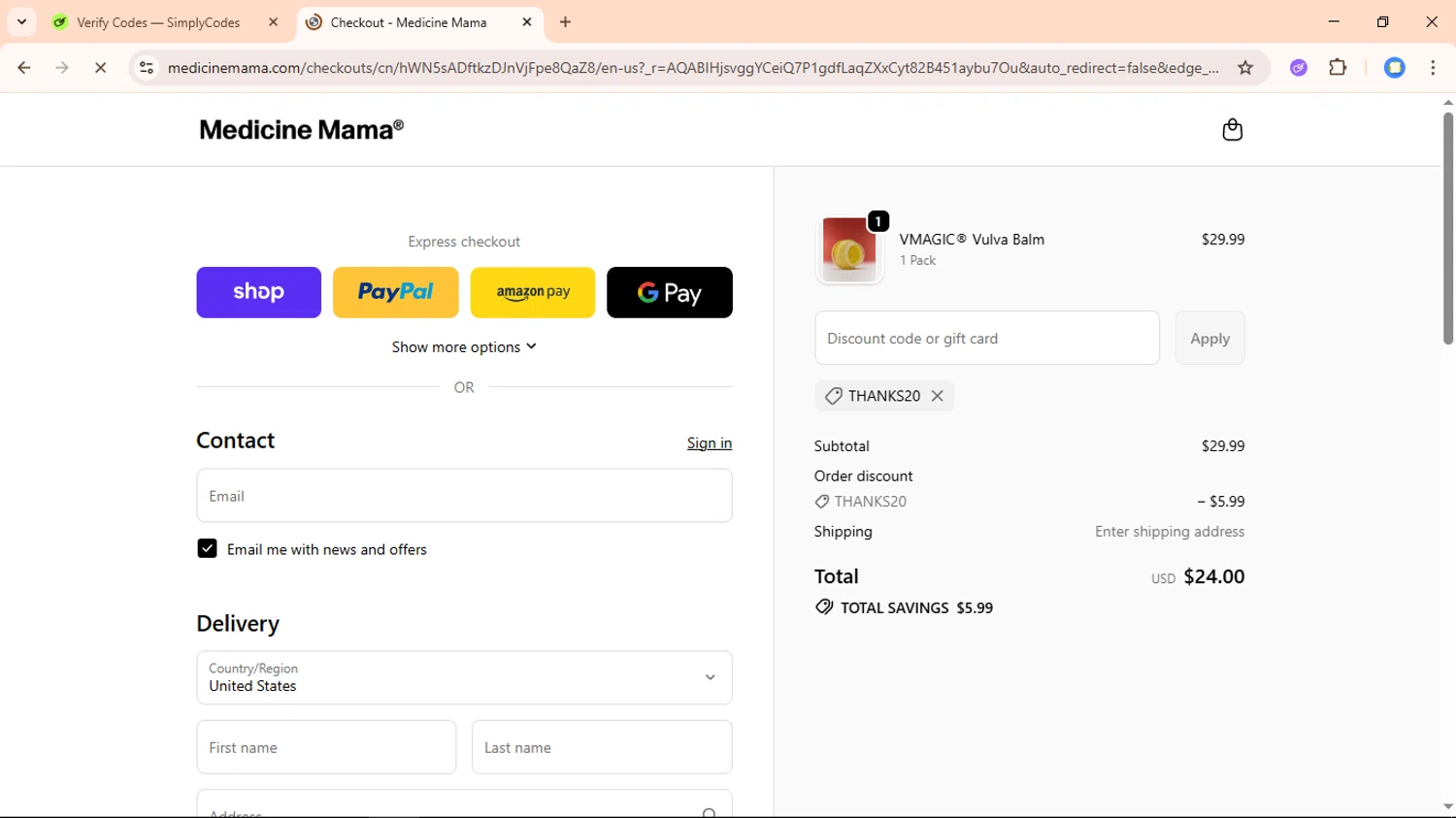Open the tab search dropdown arrow
This screenshot has width=1456, height=818.
click(x=21, y=21)
